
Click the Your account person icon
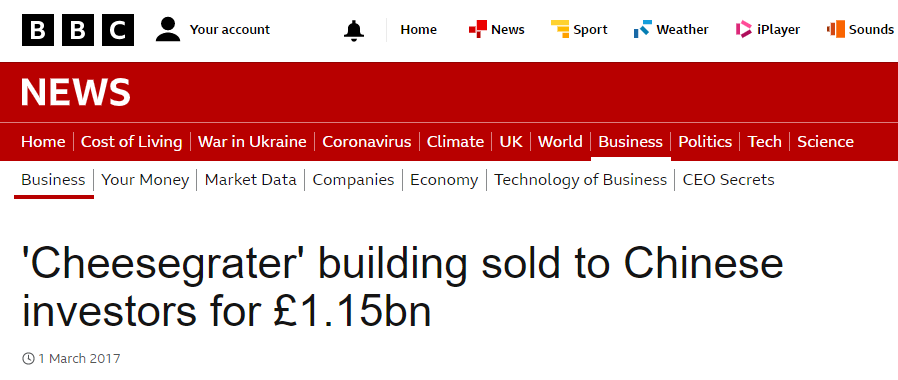click(x=168, y=30)
